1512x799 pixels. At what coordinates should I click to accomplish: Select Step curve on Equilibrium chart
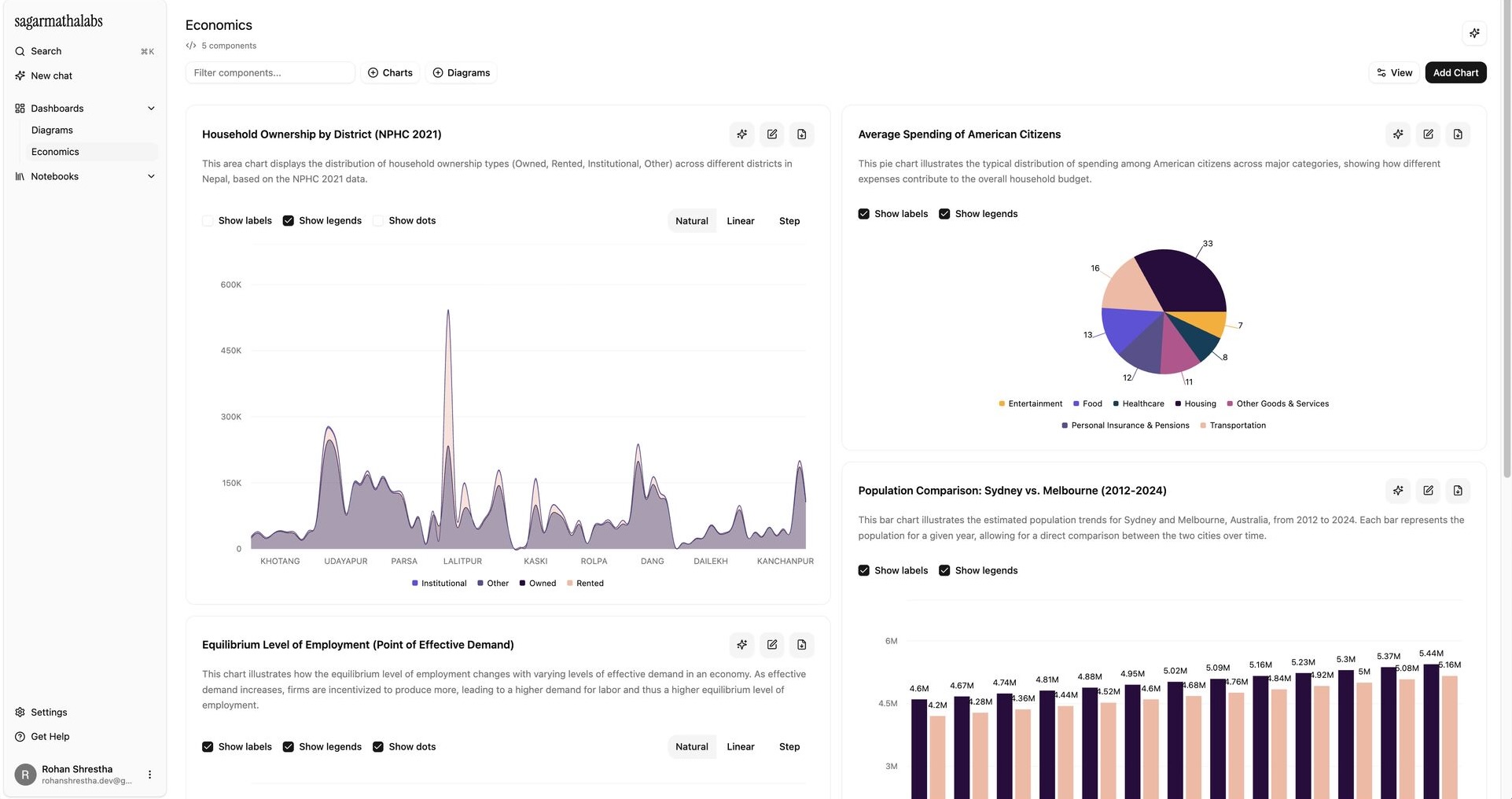click(x=789, y=747)
